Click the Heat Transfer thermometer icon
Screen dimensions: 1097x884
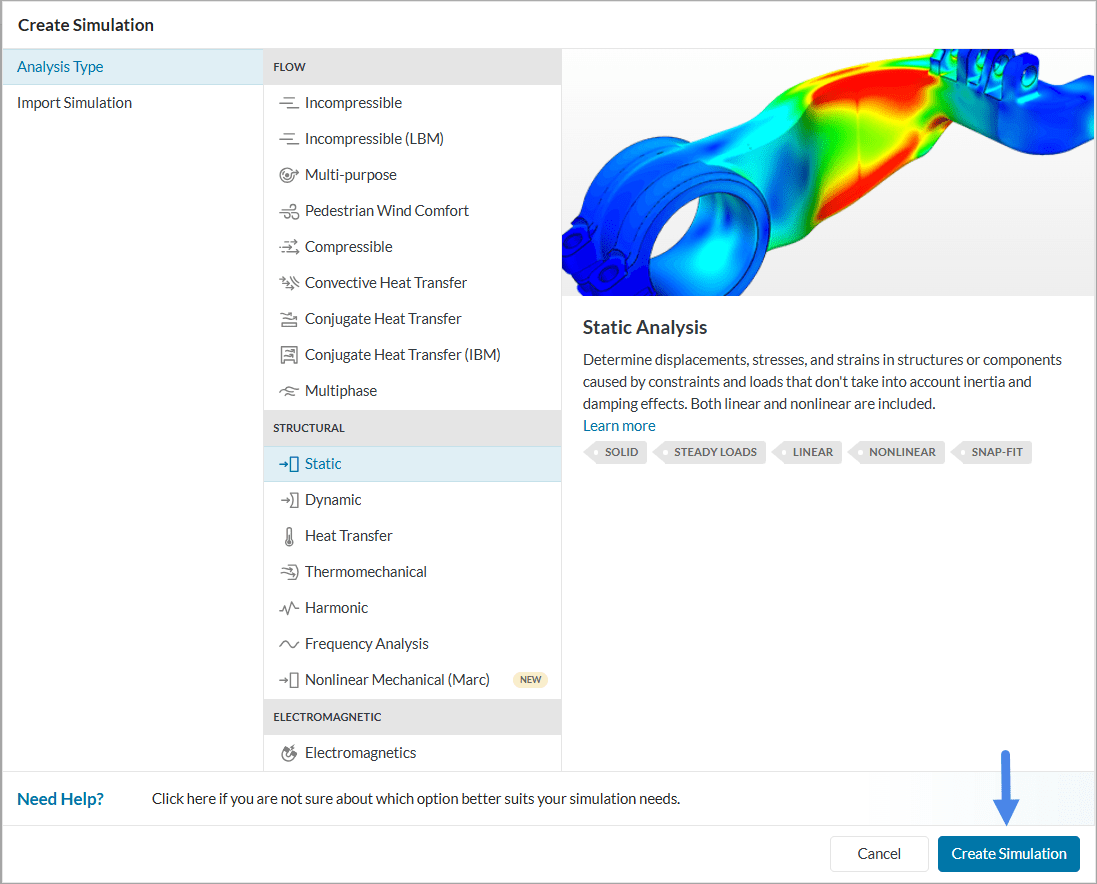pyautogui.click(x=286, y=535)
